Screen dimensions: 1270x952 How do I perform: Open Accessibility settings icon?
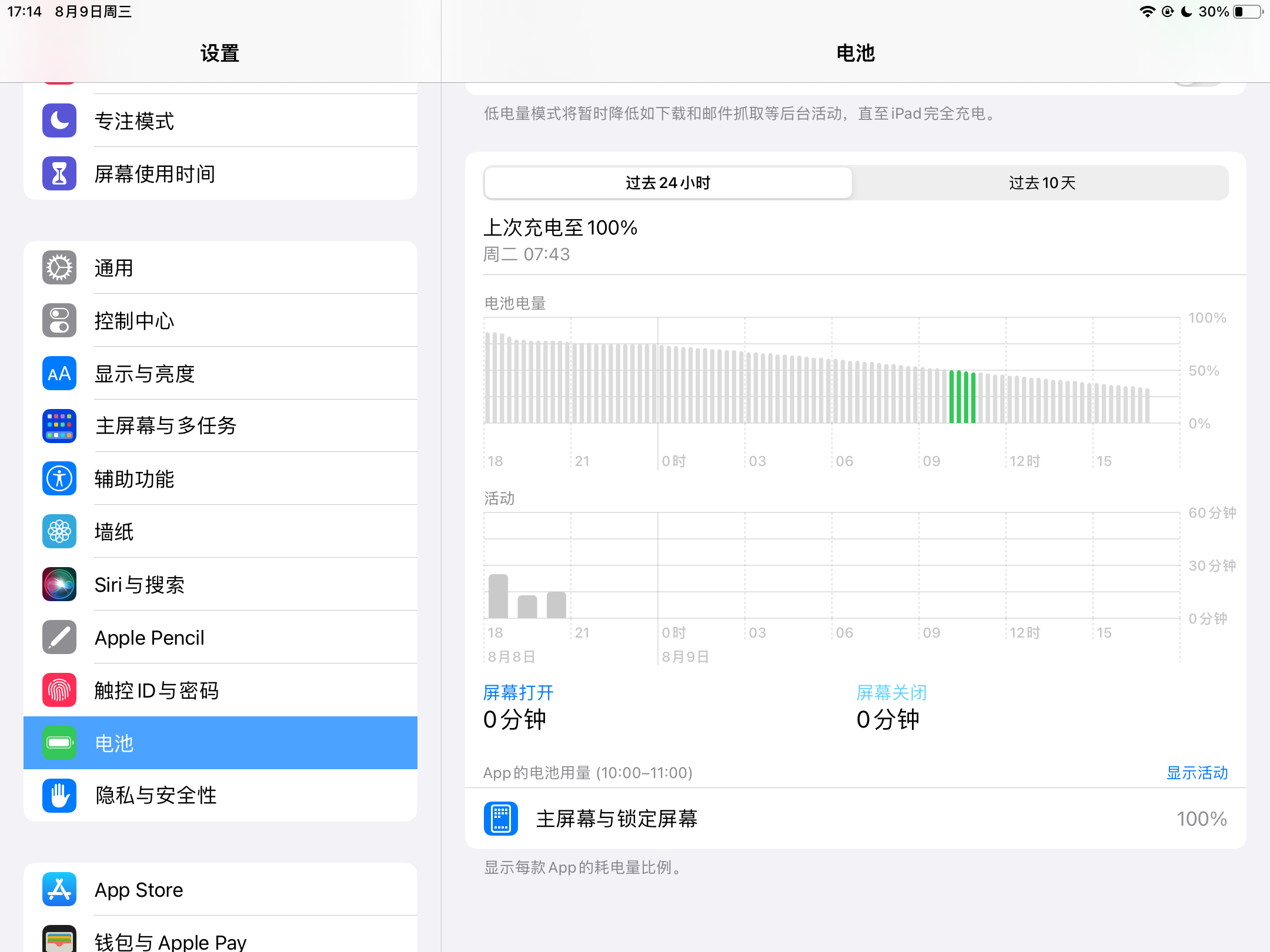click(59, 479)
